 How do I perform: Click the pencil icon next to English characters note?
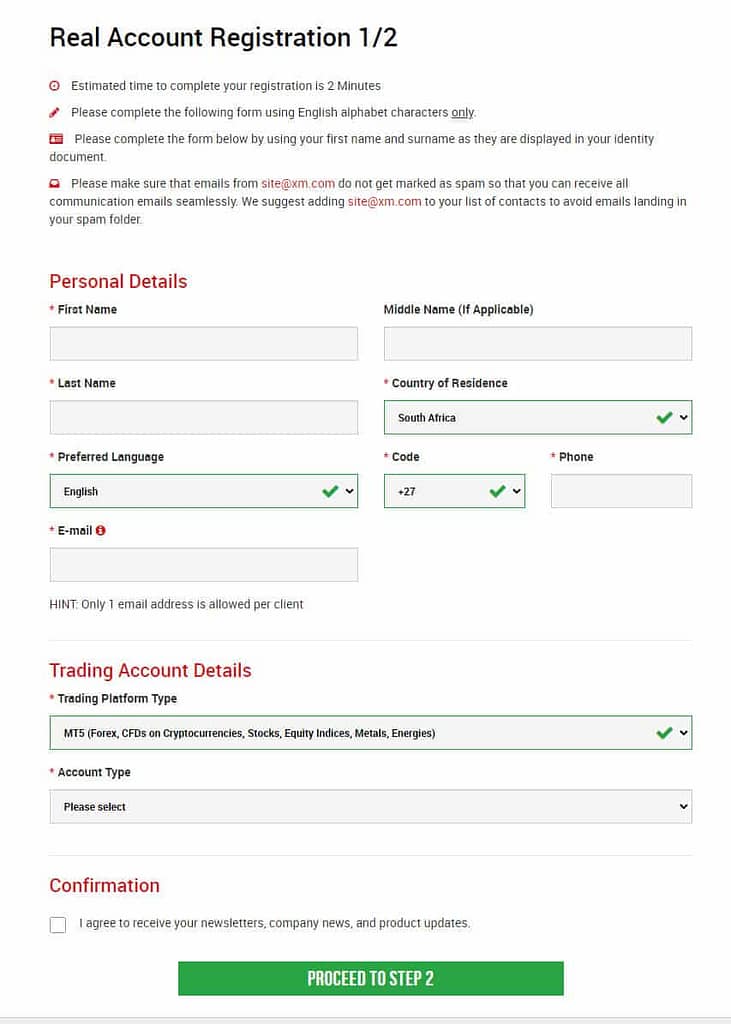pos(54,112)
